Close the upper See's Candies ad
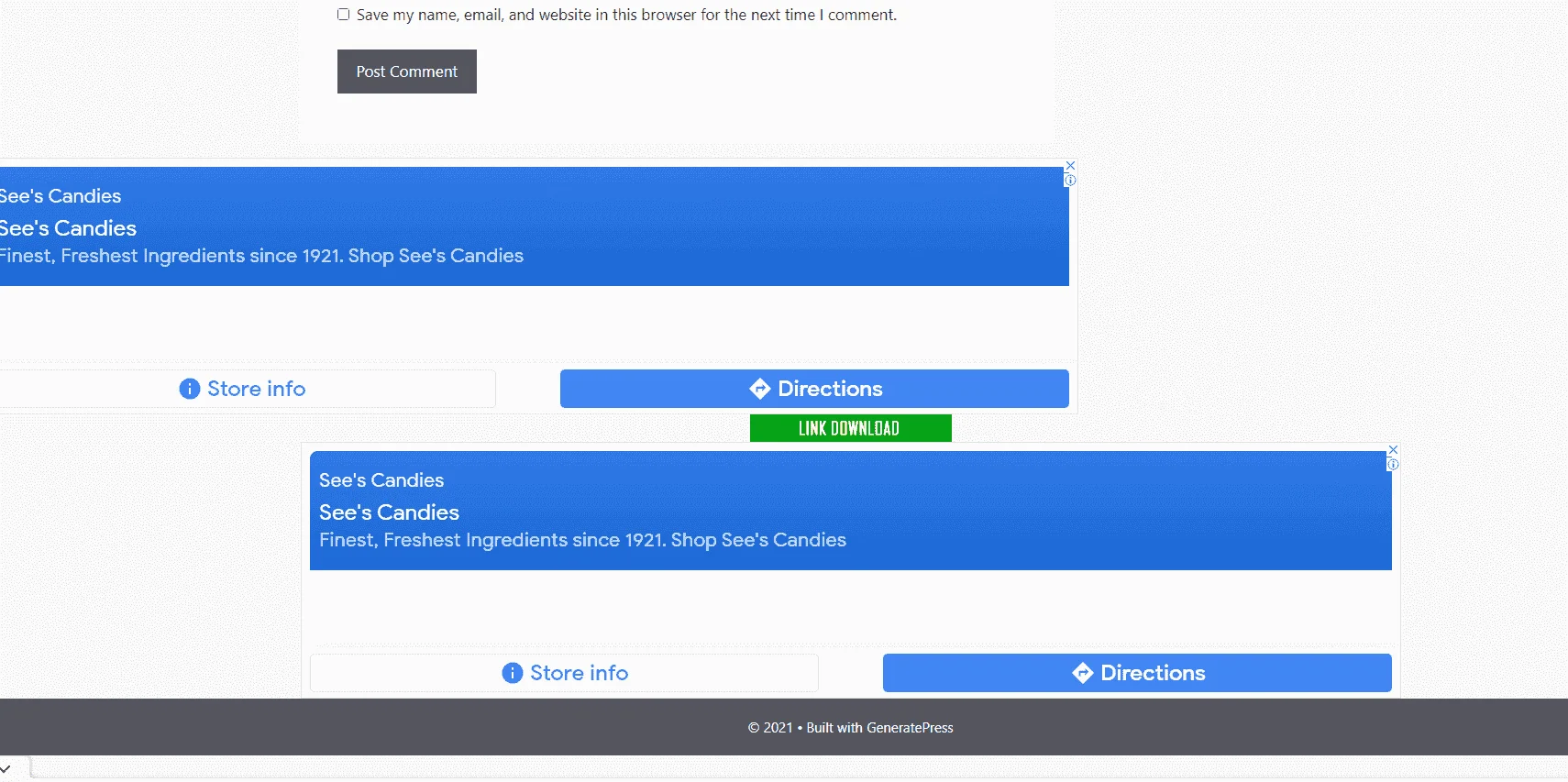The height and width of the screenshot is (782, 1568). [x=1070, y=166]
